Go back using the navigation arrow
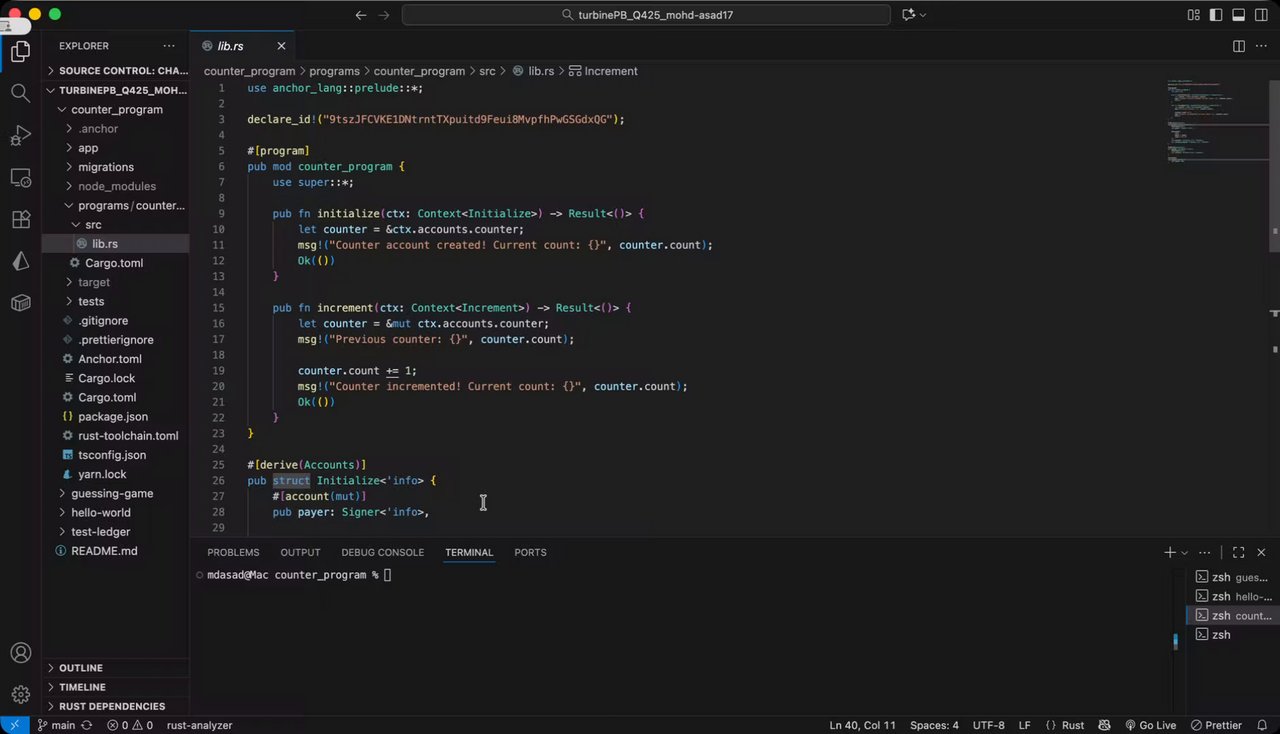The image size is (1280, 734). click(x=361, y=15)
